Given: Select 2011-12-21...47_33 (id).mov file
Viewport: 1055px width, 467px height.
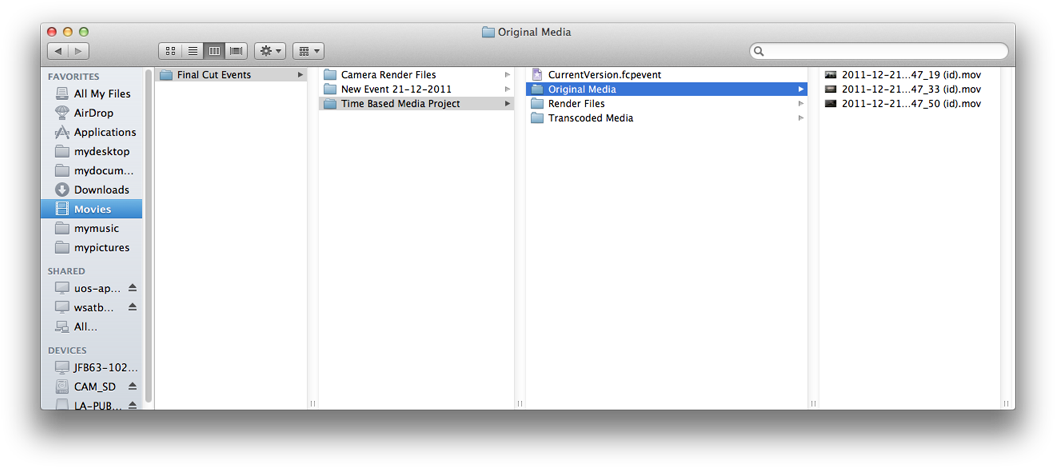Looking at the screenshot, I should click(x=910, y=89).
